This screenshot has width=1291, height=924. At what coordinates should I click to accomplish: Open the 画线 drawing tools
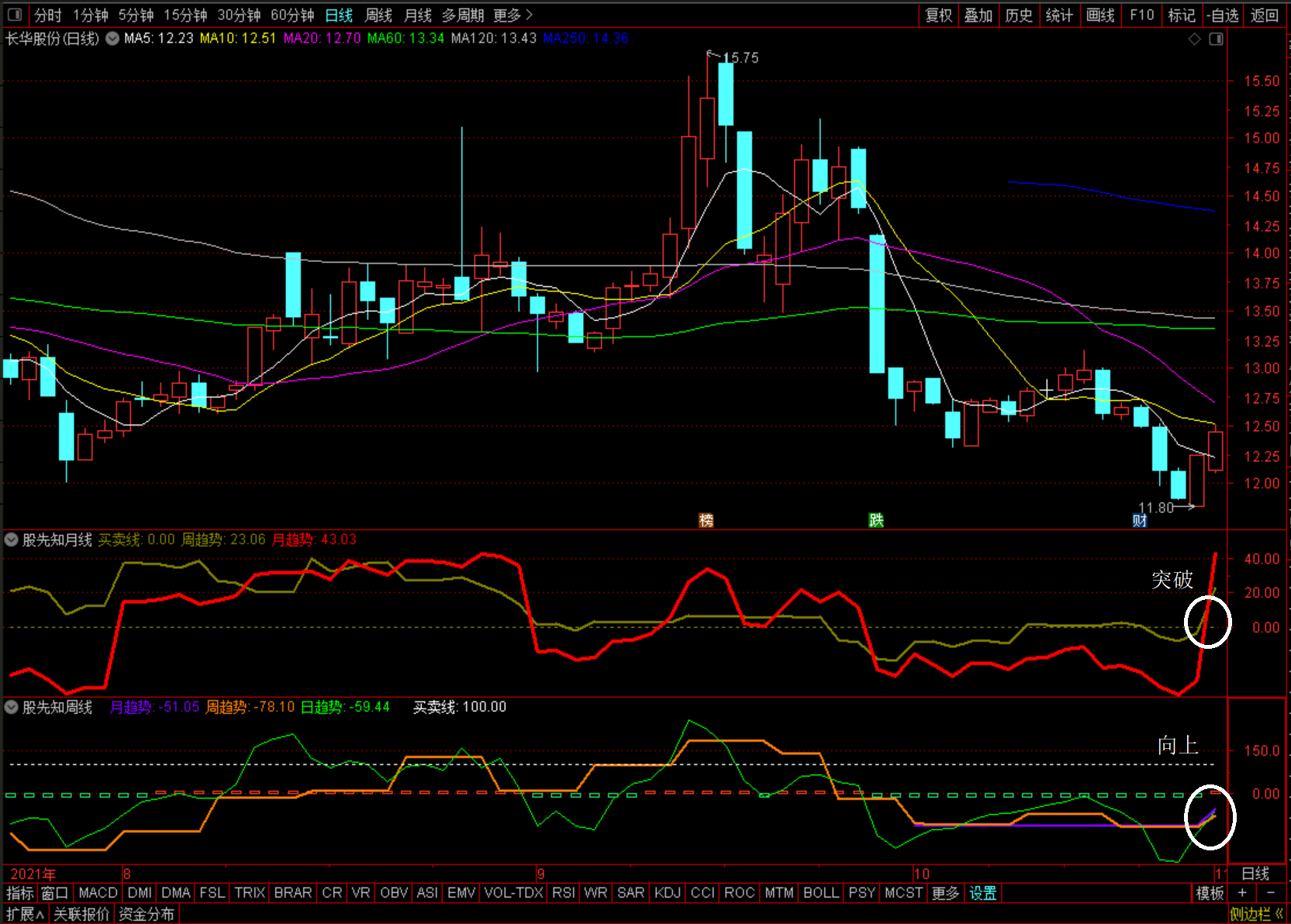[1100, 16]
